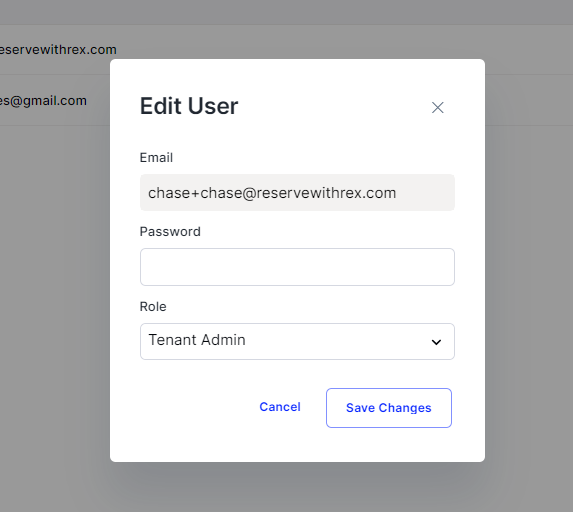Click the blank footer area left of Cancel
The width and height of the screenshot is (573, 512).
pos(194,407)
